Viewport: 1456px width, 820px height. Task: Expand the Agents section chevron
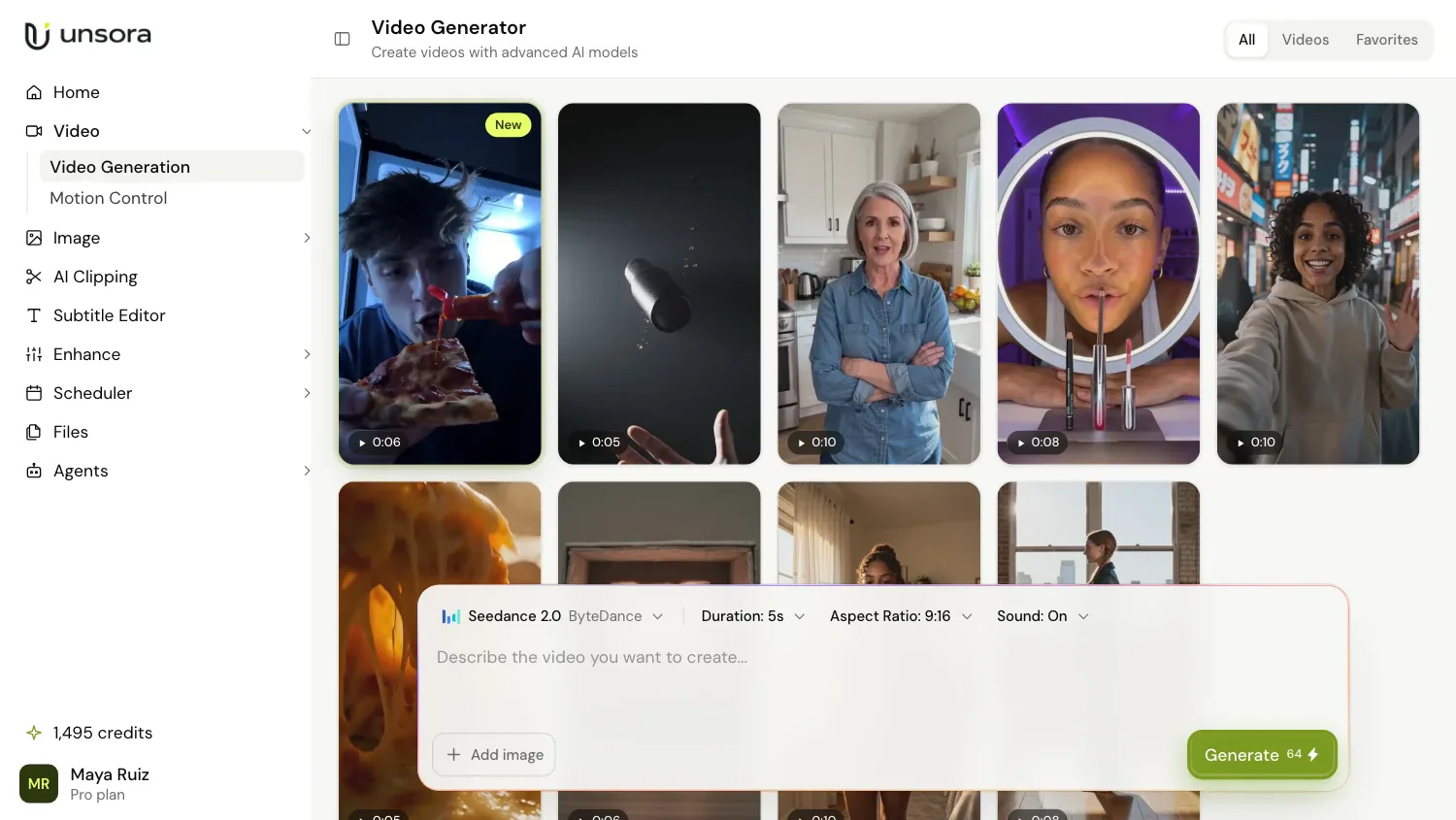[x=307, y=471]
